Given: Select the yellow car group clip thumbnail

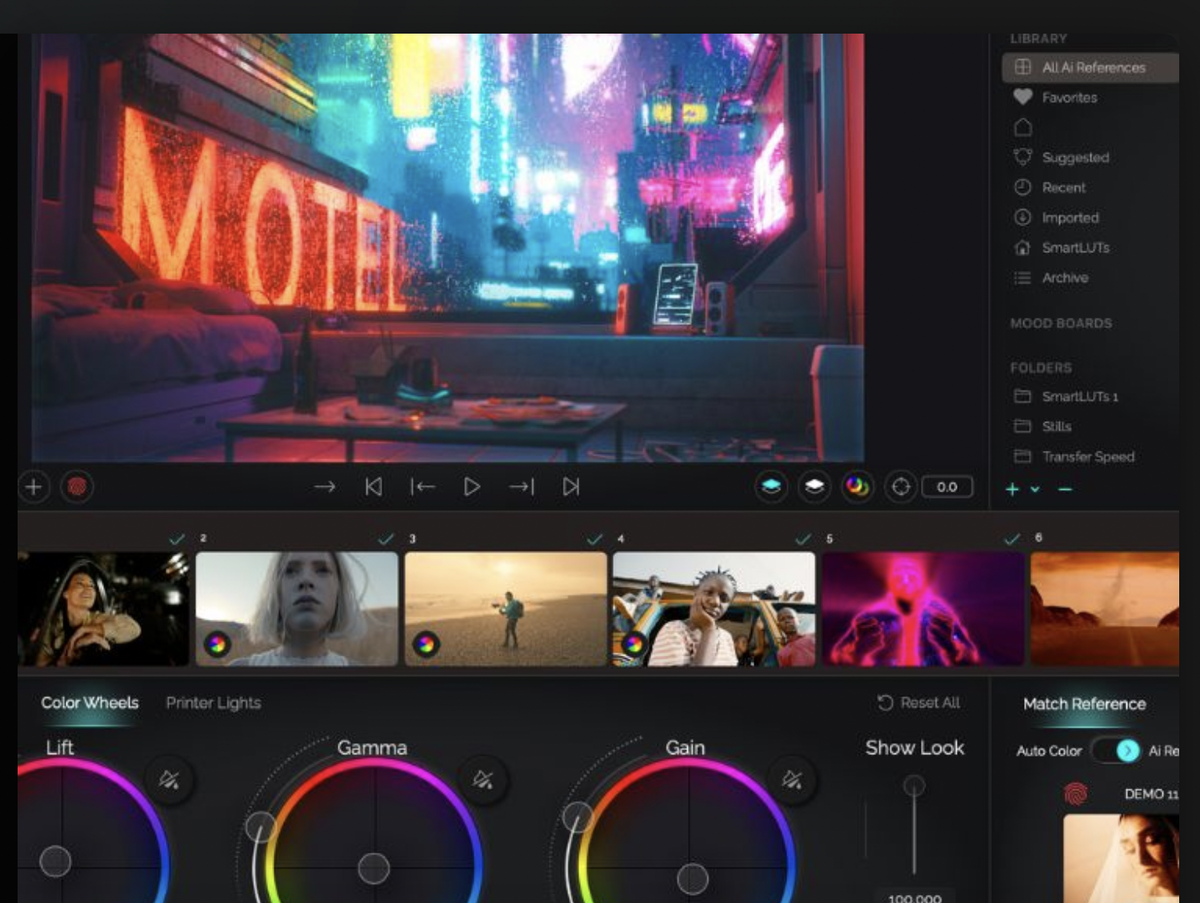Looking at the screenshot, I should (714, 609).
